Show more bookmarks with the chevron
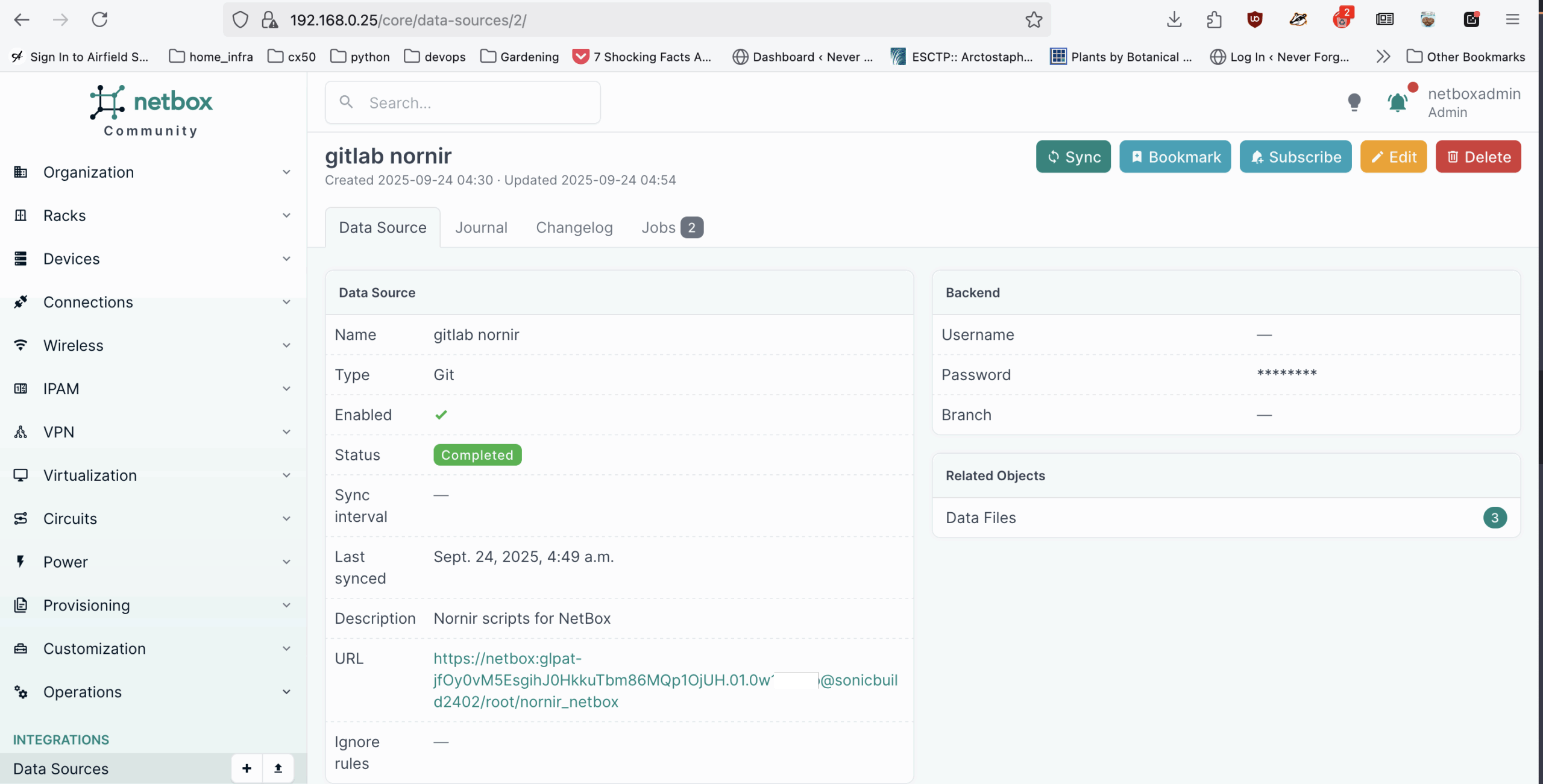 1383,57
